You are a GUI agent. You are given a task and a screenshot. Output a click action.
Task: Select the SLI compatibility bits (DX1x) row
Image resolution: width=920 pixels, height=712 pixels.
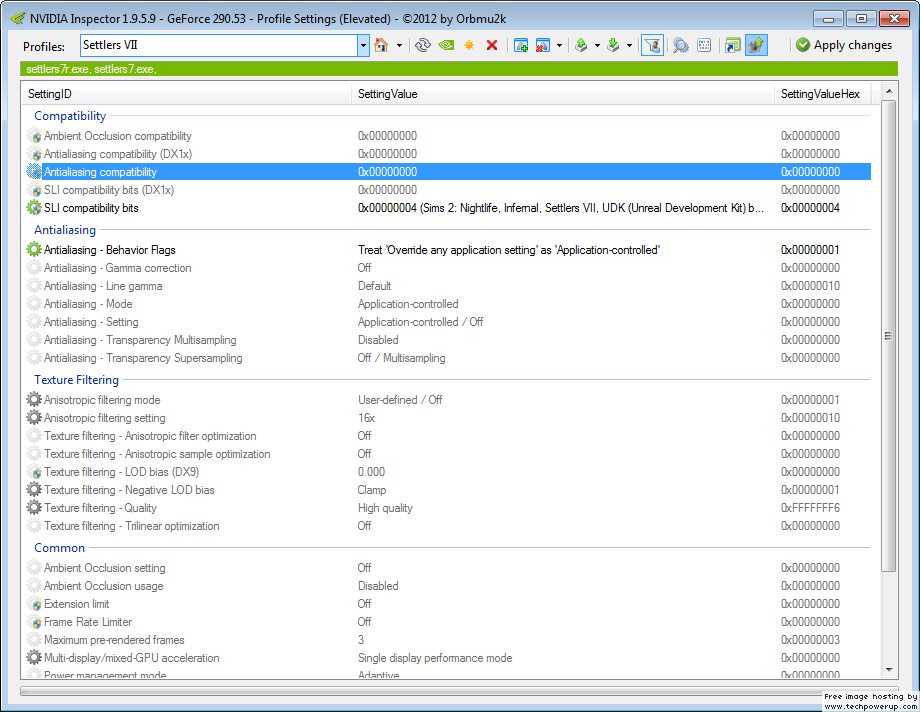[447, 190]
